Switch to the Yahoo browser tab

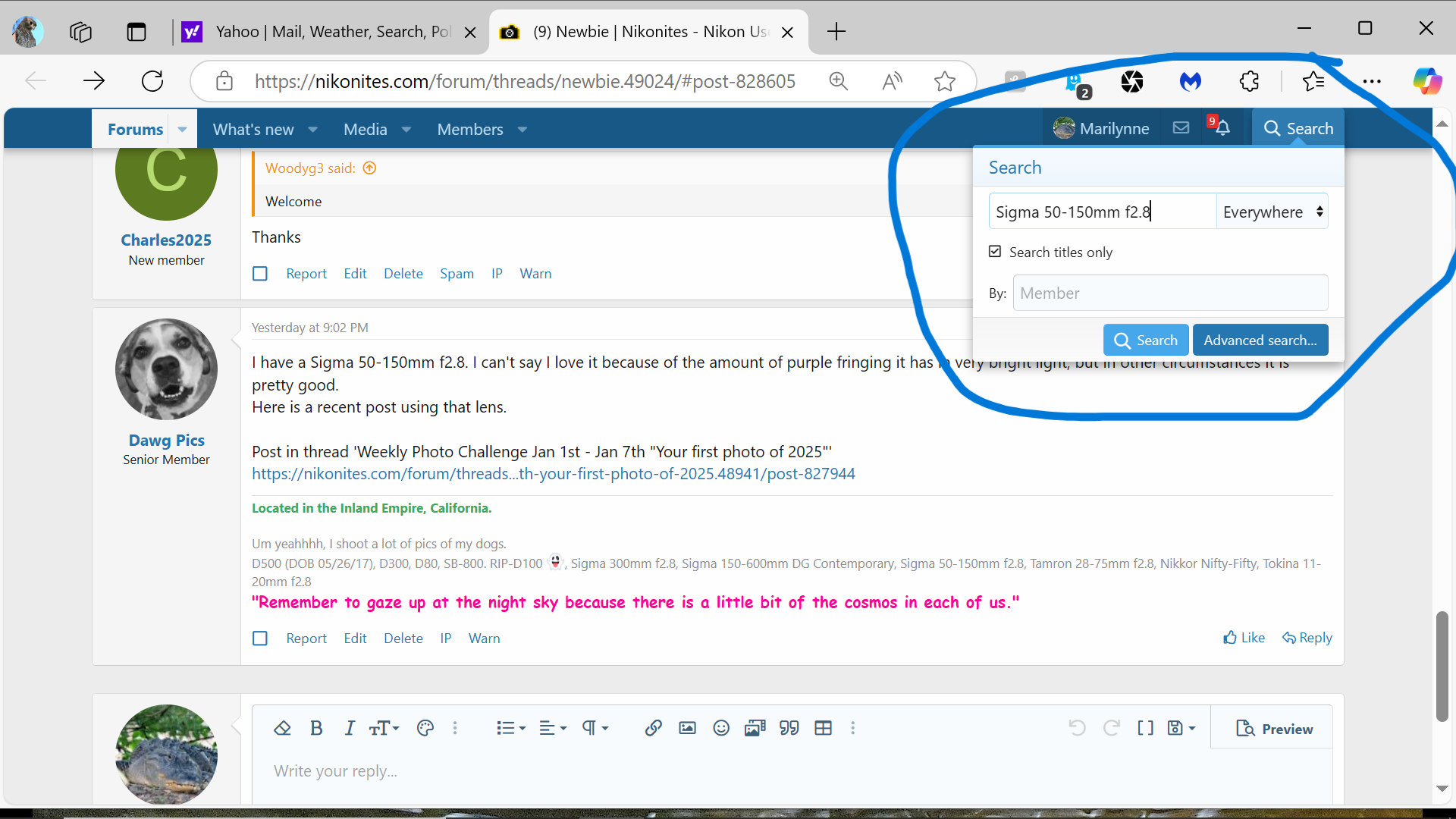pyautogui.click(x=332, y=32)
